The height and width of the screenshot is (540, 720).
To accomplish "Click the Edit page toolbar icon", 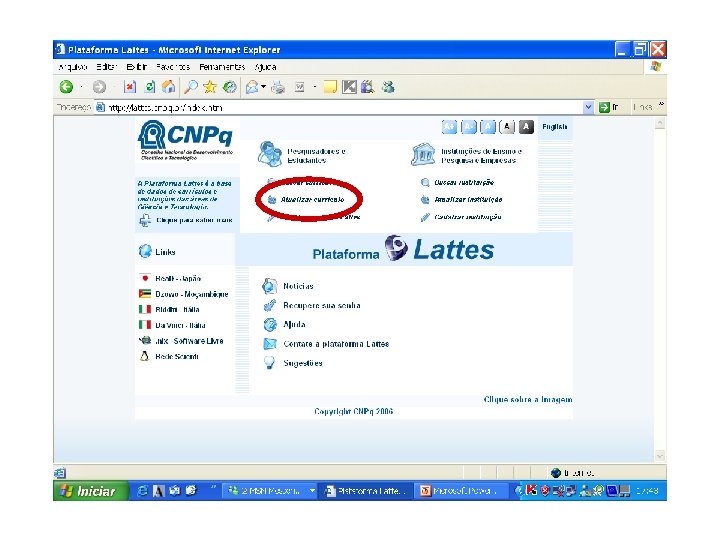I will click(x=299, y=87).
